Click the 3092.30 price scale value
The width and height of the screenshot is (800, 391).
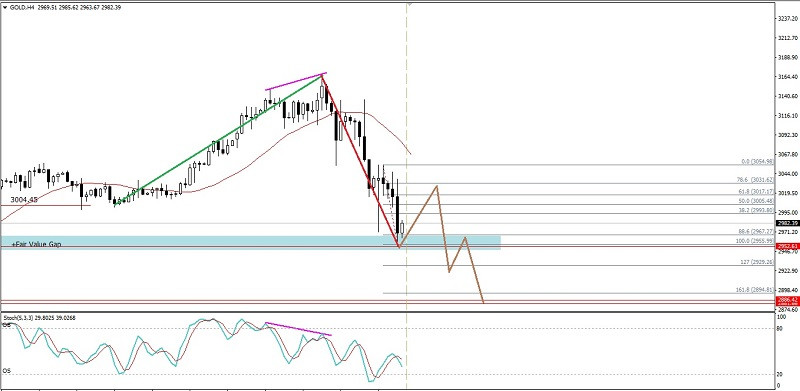tap(787, 135)
